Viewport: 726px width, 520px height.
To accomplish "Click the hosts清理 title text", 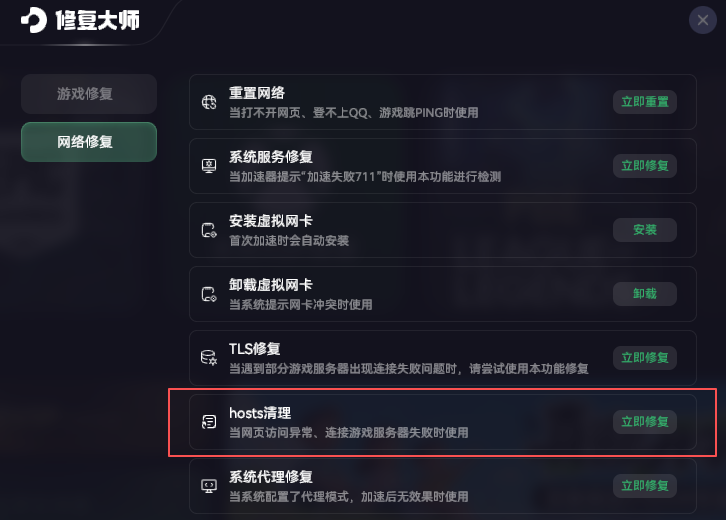I will coord(260,413).
